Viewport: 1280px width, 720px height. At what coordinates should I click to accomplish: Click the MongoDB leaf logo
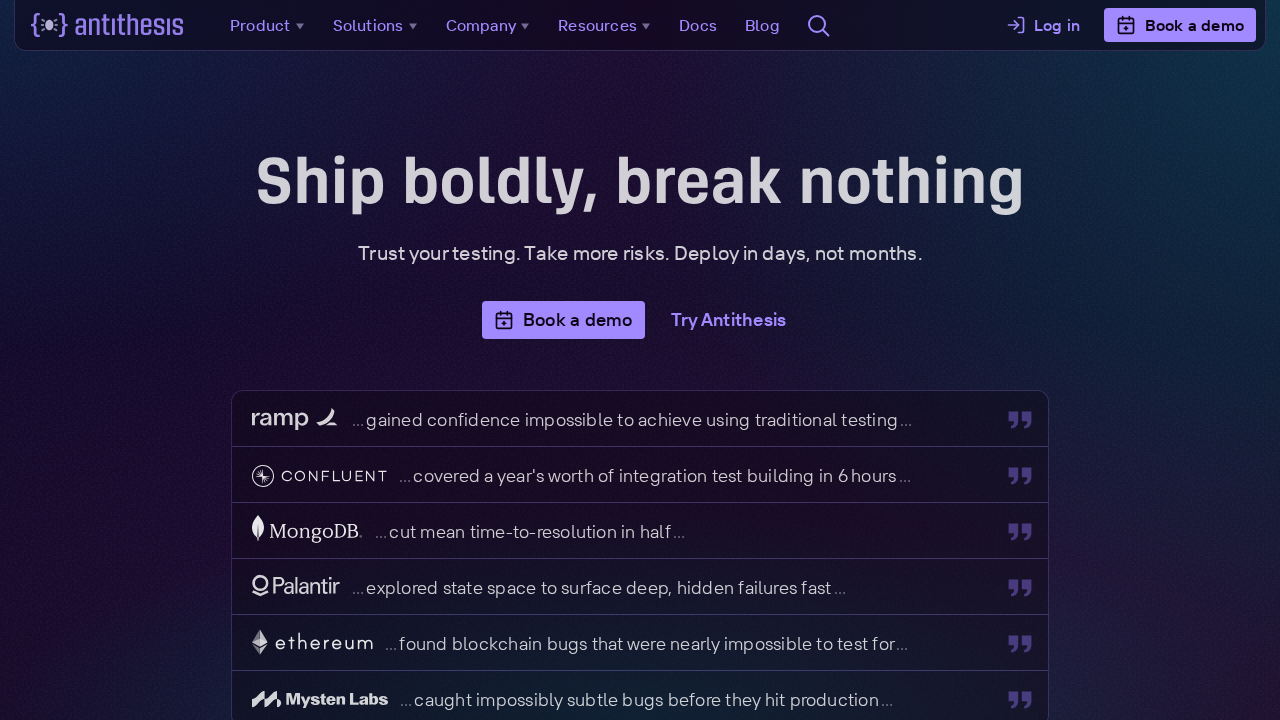point(257,528)
